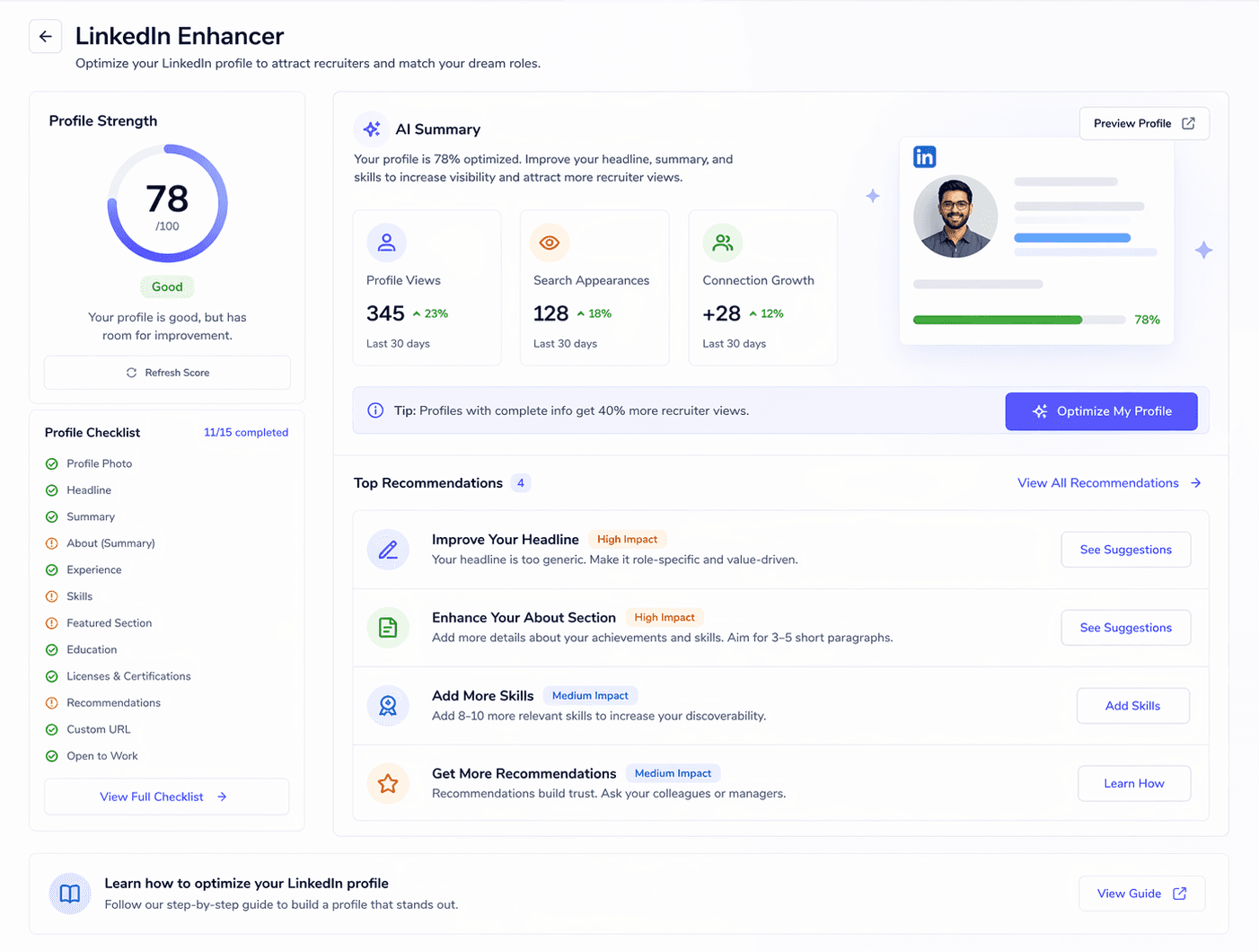This screenshot has height=952, width=1259.
Task: Click the Connection Growth people icon
Action: 722,242
